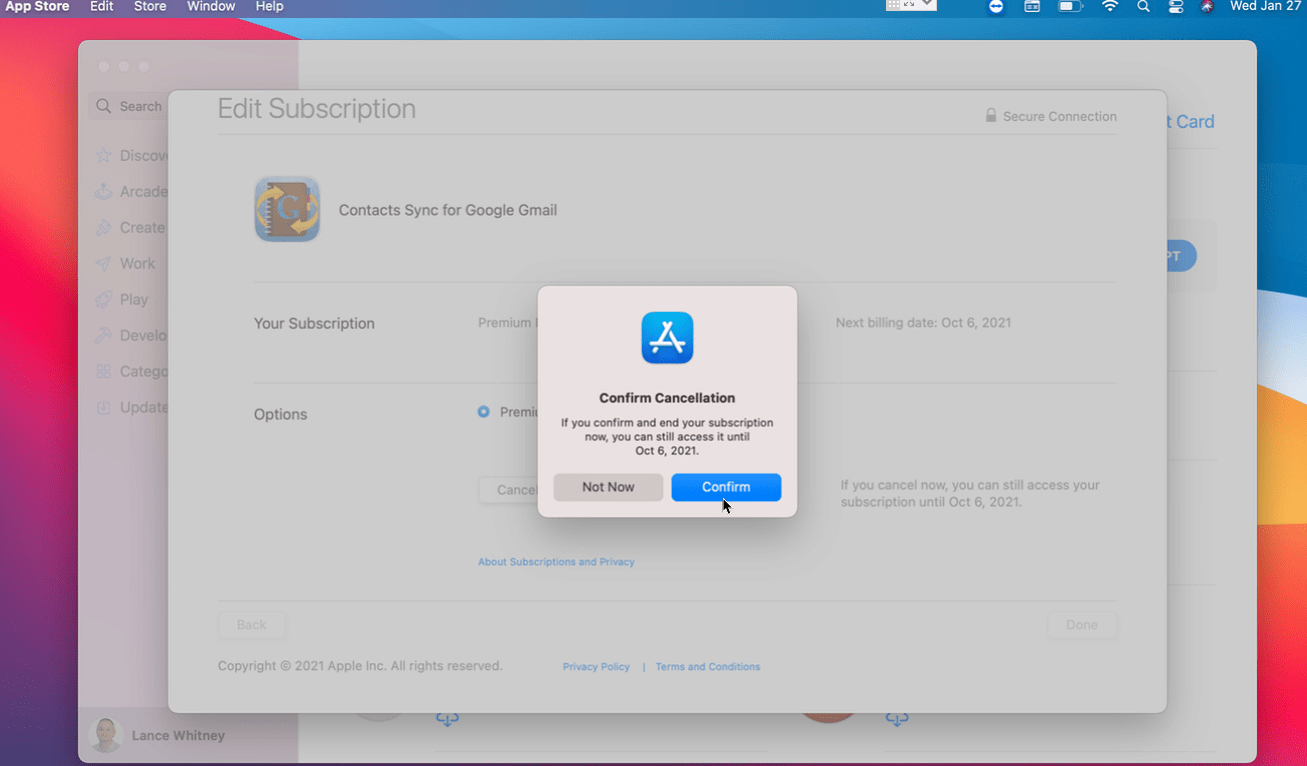Click the App Store sidebar Search field
Screen dimensions: 1307x766
[x=128, y=106]
